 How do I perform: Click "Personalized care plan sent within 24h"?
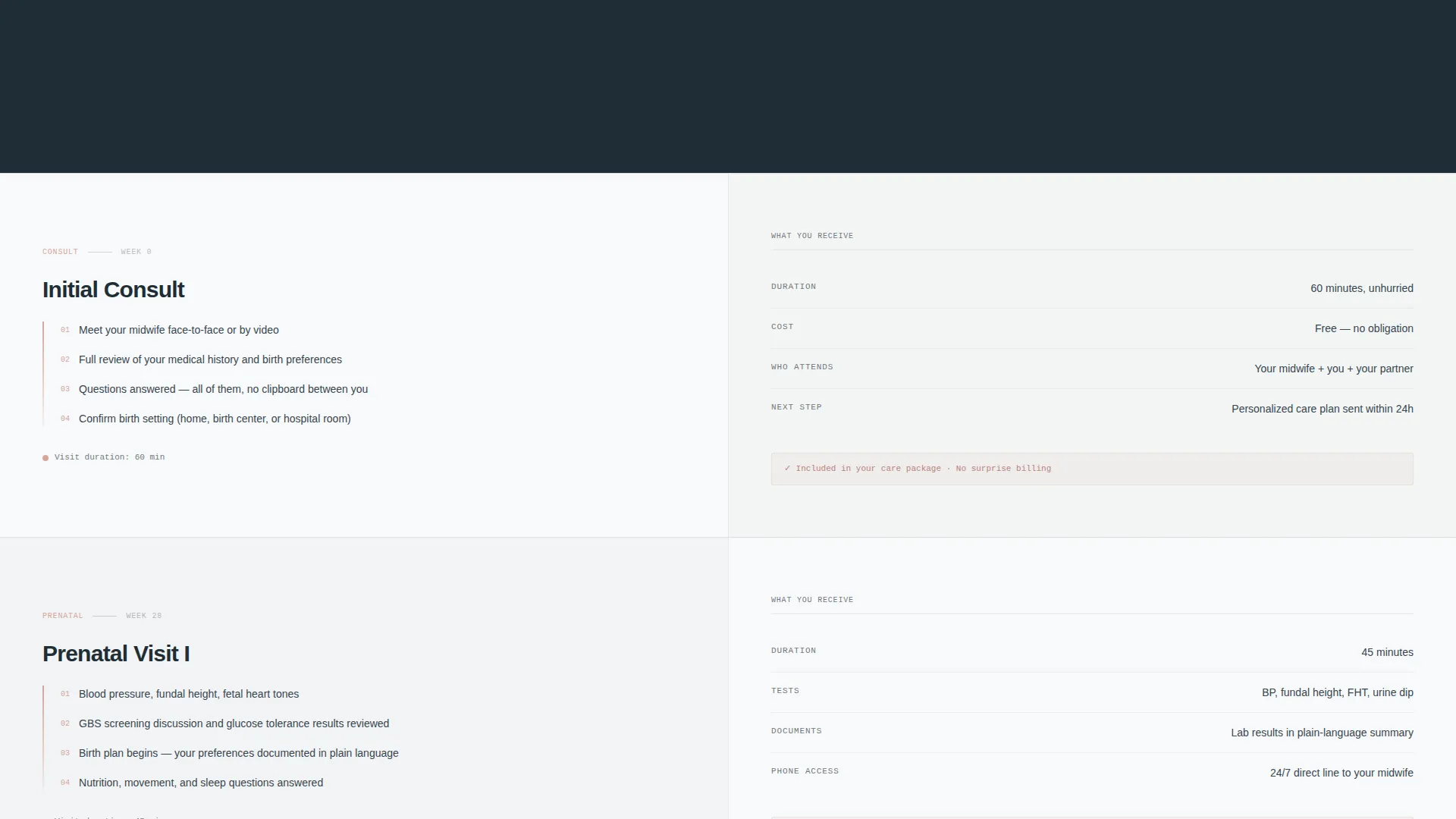pyautogui.click(x=1322, y=409)
